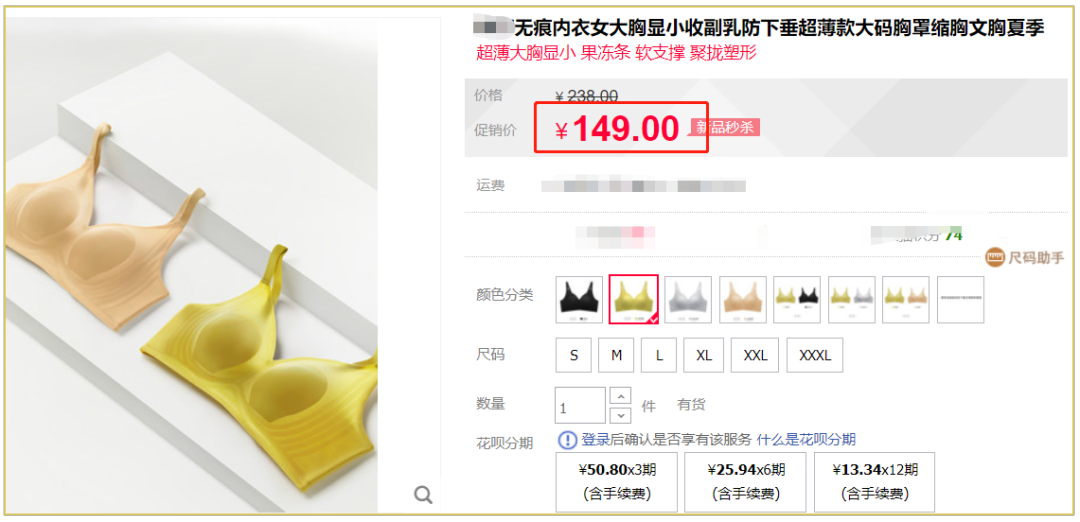Select the yellow bra color thumbnail

pyautogui.click(x=634, y=300)
